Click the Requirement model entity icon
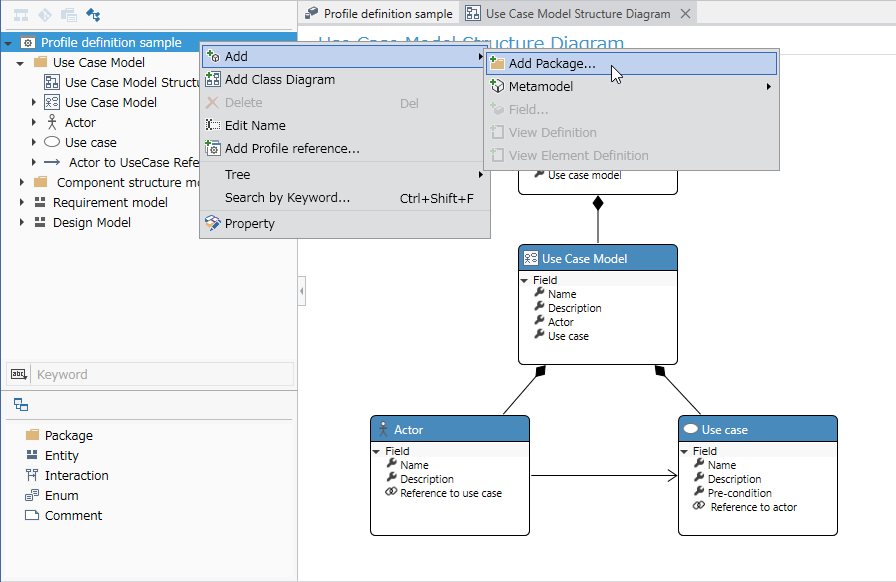Viewport: 896px width, 582px height. [x=40, y=202]
